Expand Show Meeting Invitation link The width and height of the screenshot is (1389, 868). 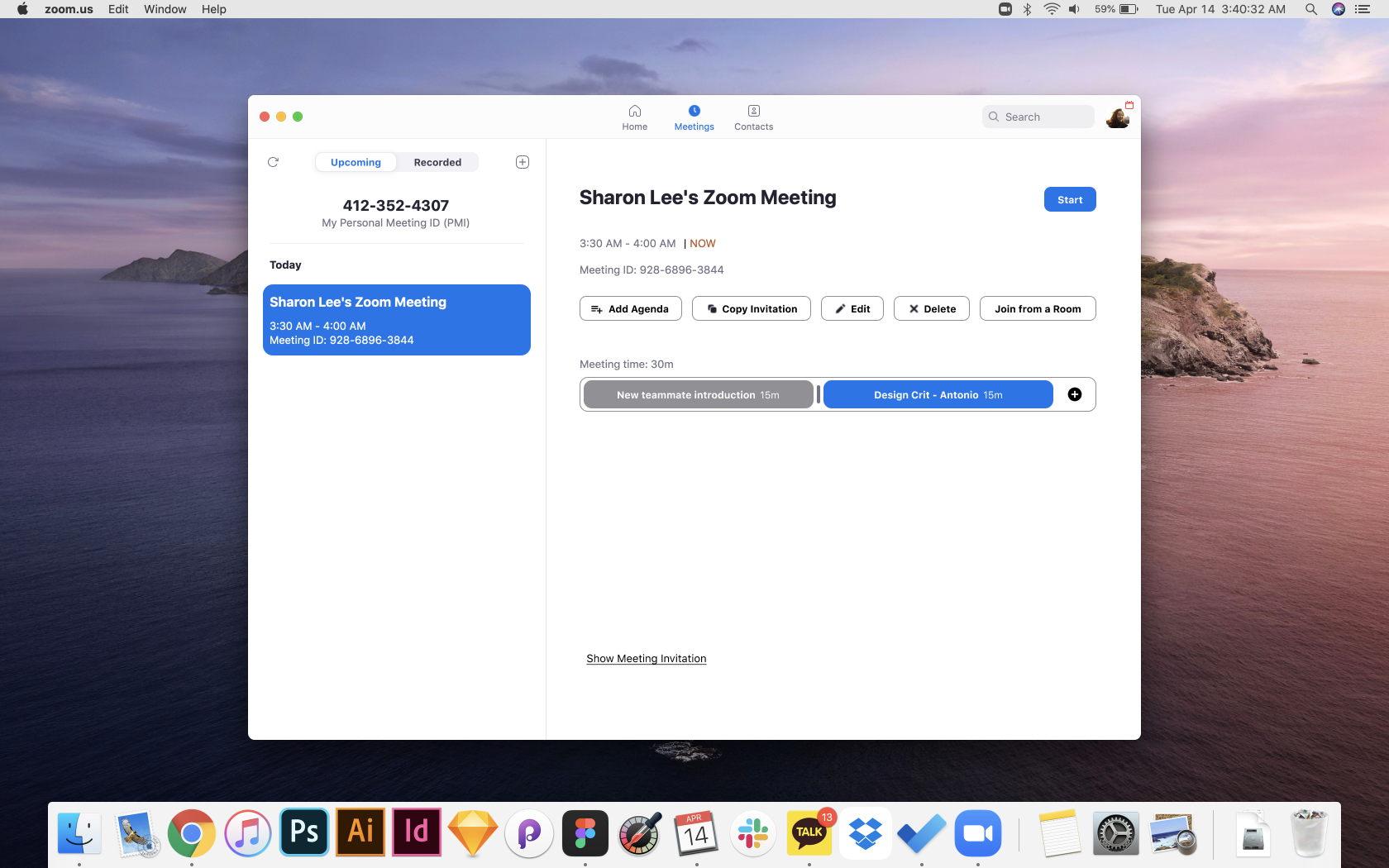(x=647, y=659)
